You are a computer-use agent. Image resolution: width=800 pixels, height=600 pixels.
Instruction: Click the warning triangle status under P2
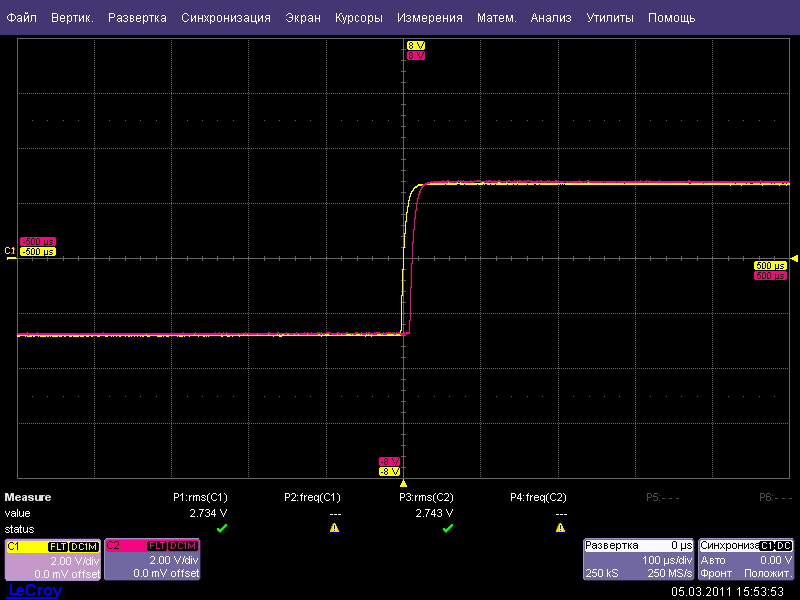334,528
